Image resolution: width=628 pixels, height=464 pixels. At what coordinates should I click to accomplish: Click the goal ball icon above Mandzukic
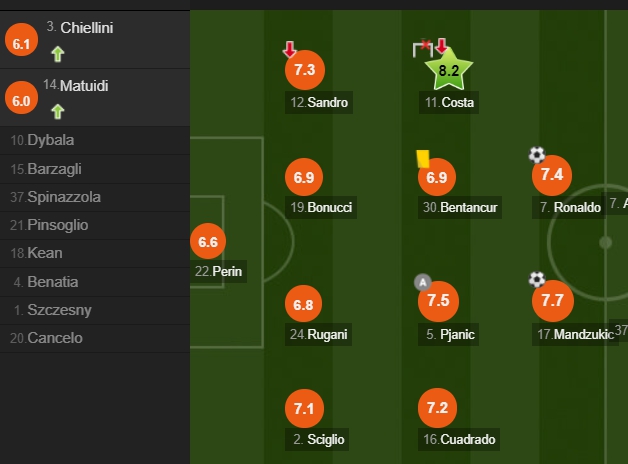coord(537,279)
